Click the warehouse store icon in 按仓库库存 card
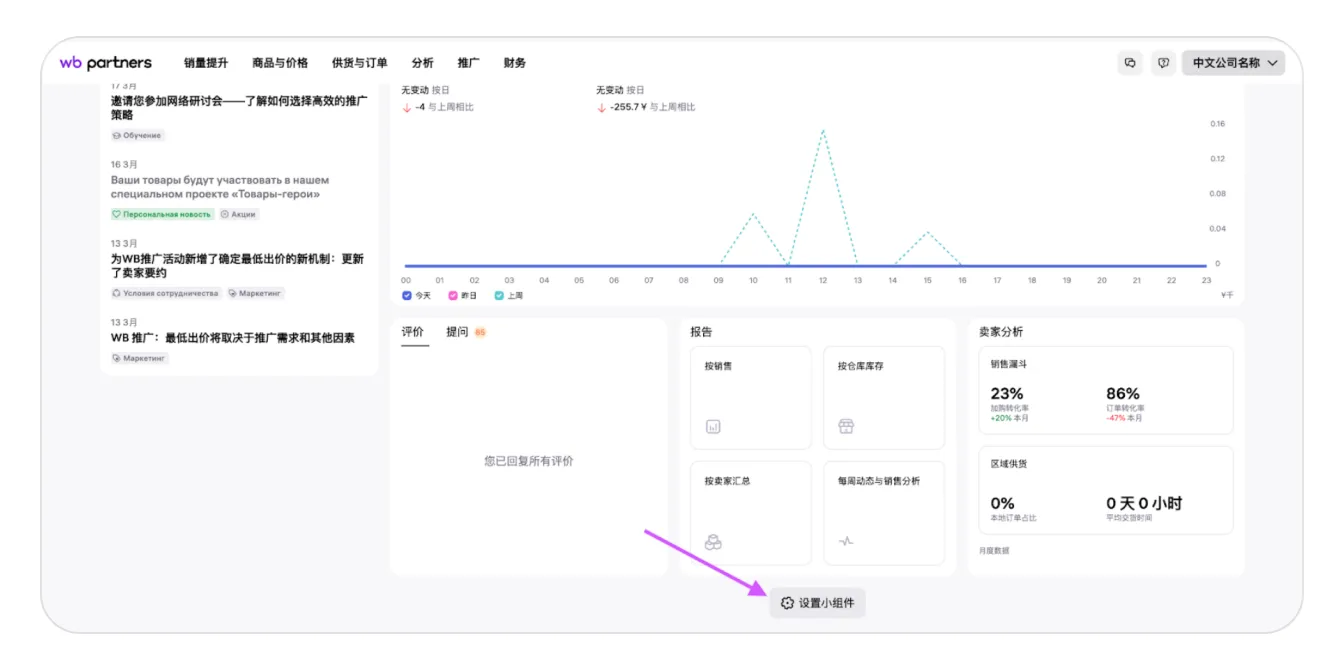 (846, 426)
